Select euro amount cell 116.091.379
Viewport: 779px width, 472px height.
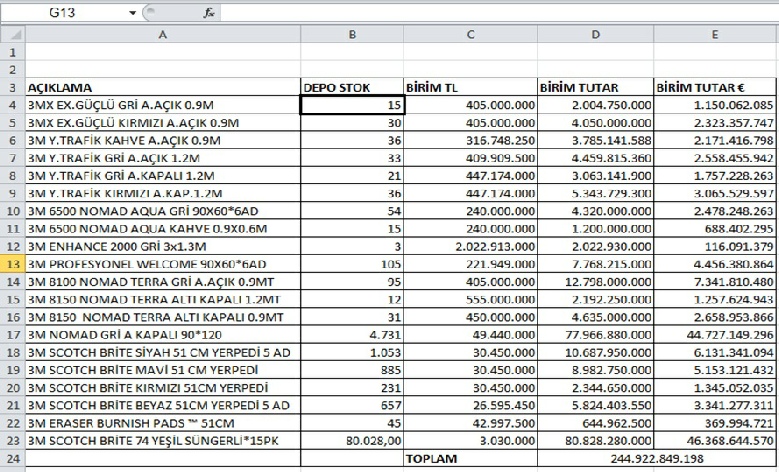point(715,246)
